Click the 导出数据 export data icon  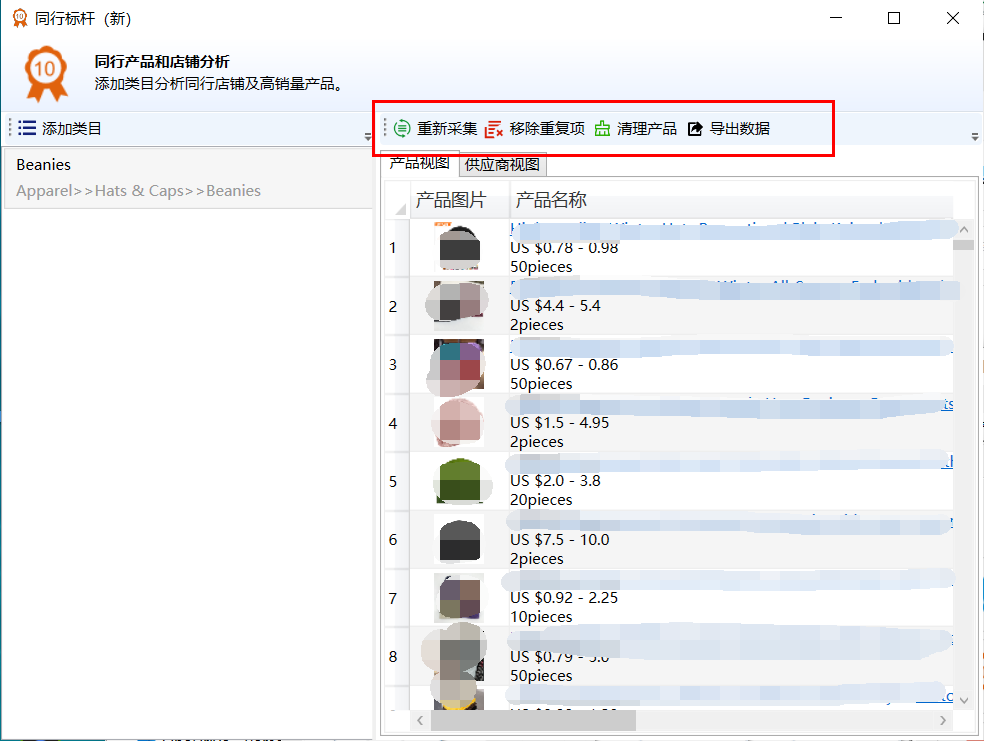[x=695, y=129]
